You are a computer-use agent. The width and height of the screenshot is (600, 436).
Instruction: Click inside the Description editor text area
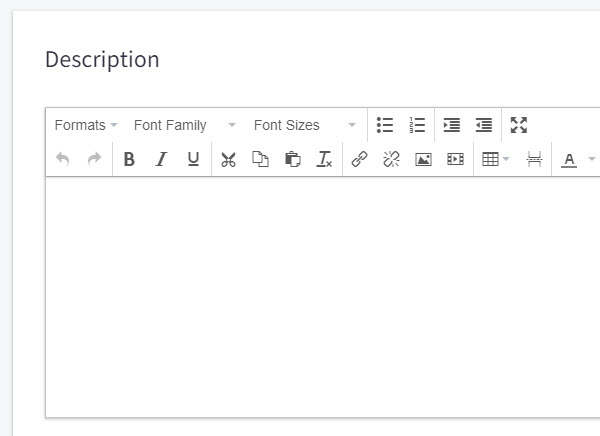tap(323, 297)
